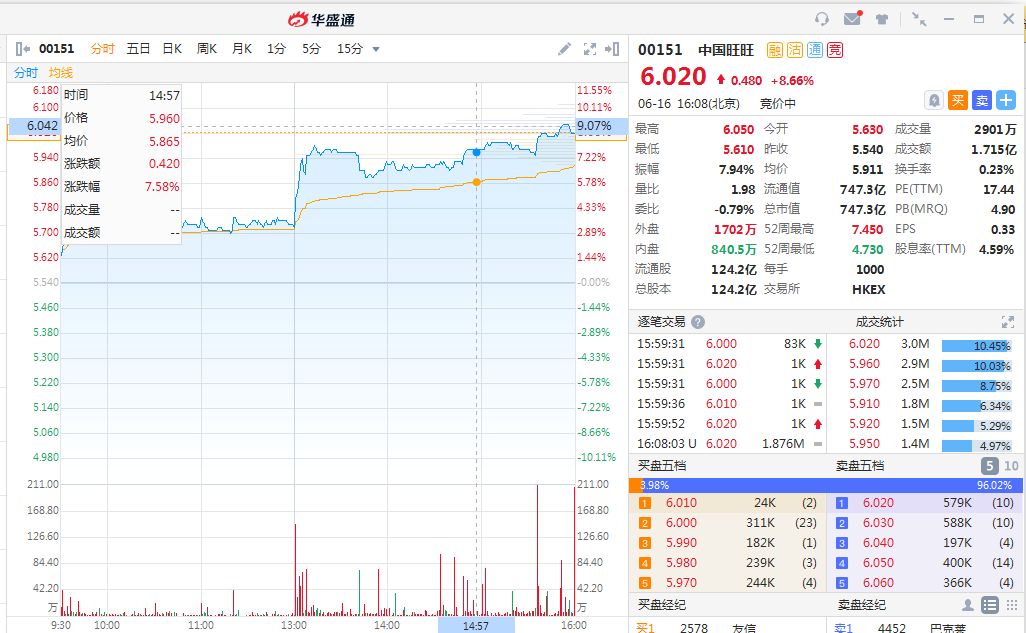Click the blue 卖 sell button
This screenshot has width=1026, height=633.
[x=982, y=100]
